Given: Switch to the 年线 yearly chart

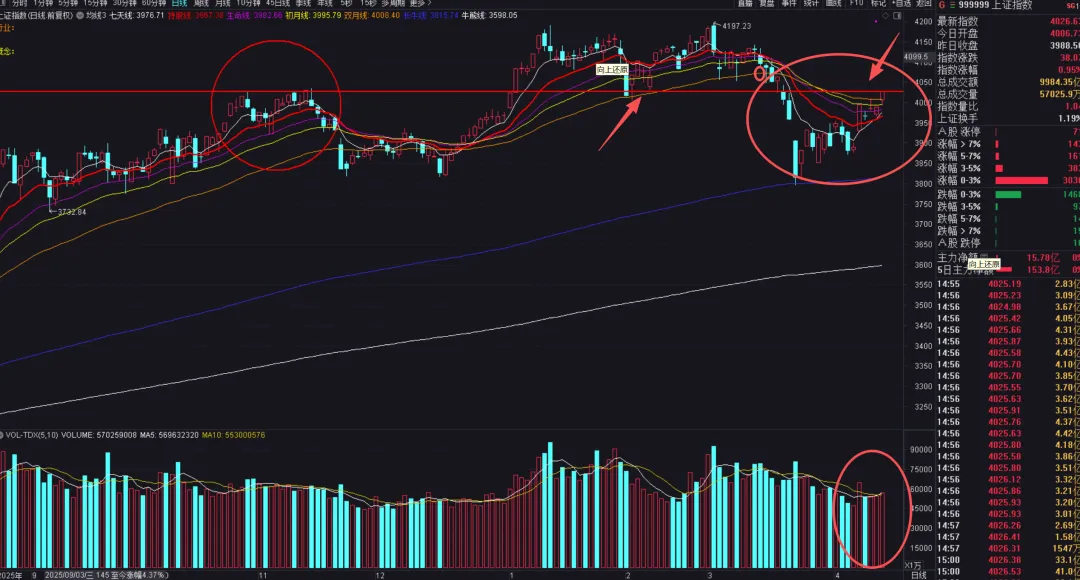Looking at the screenshot, I should coord(325,3).
